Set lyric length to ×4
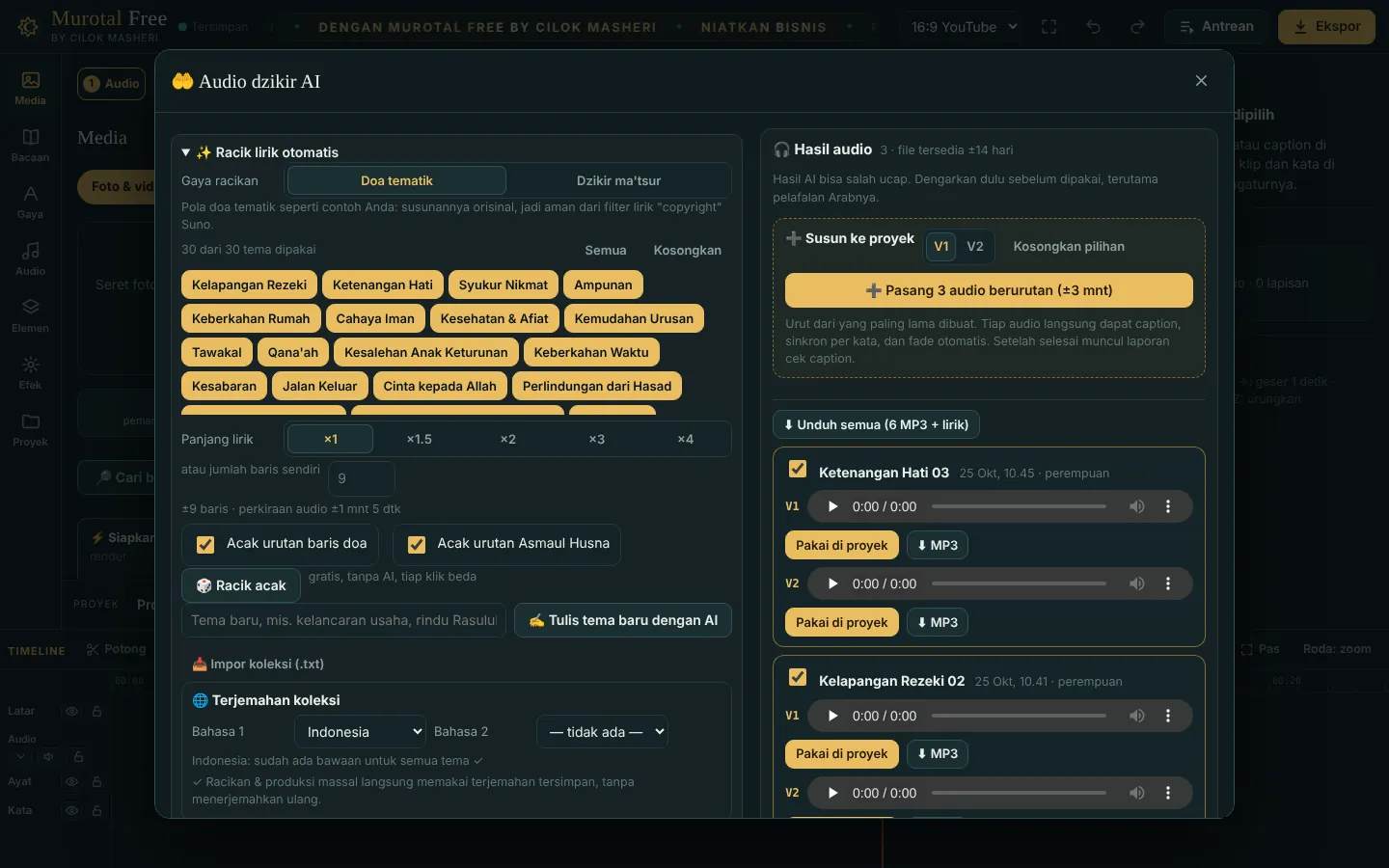Screen dimensions: 1389x868 (685, 439)
